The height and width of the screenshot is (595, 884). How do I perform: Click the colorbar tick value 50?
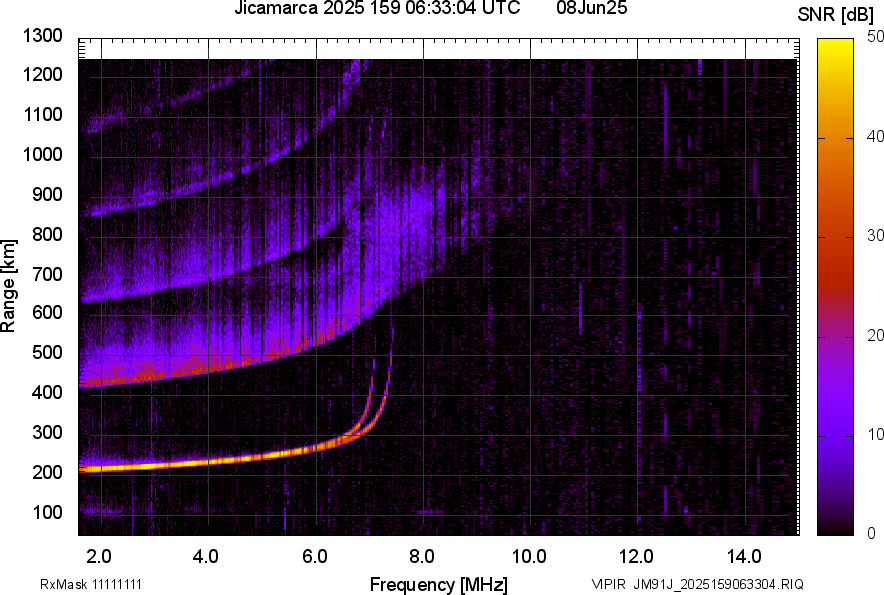tap(875, 37)
